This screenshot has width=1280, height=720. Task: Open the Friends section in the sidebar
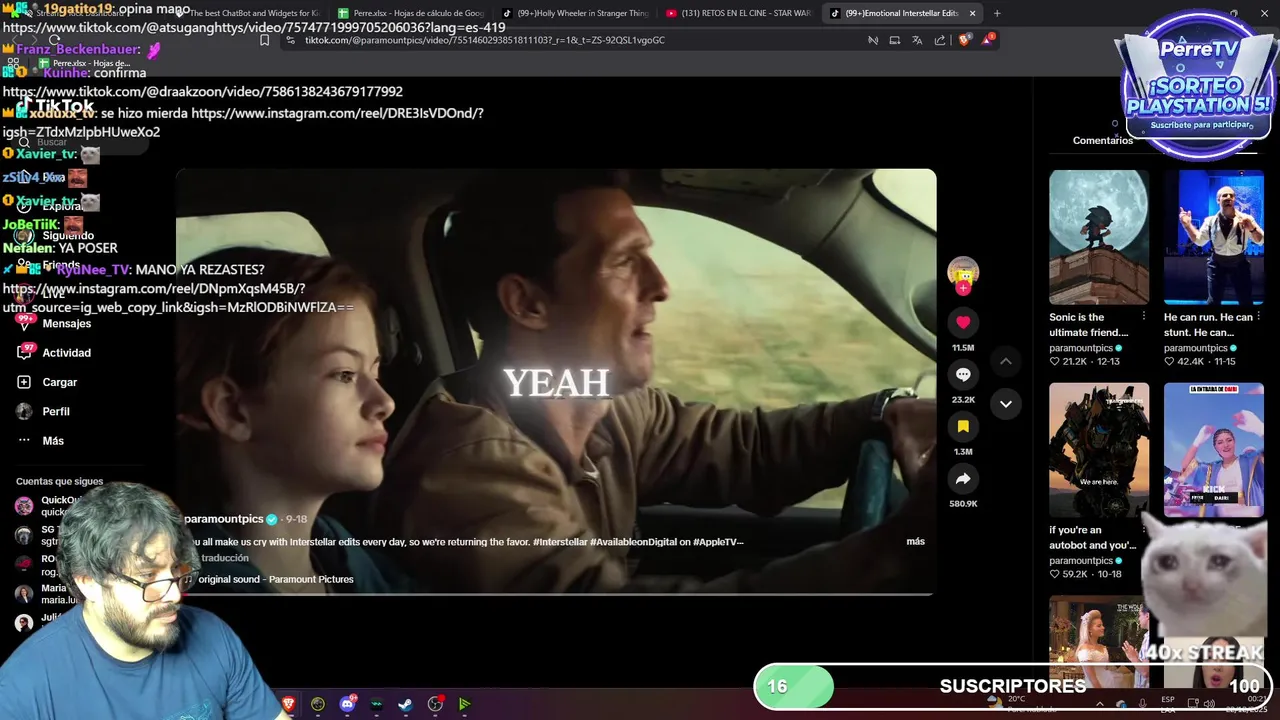[61, 265]
